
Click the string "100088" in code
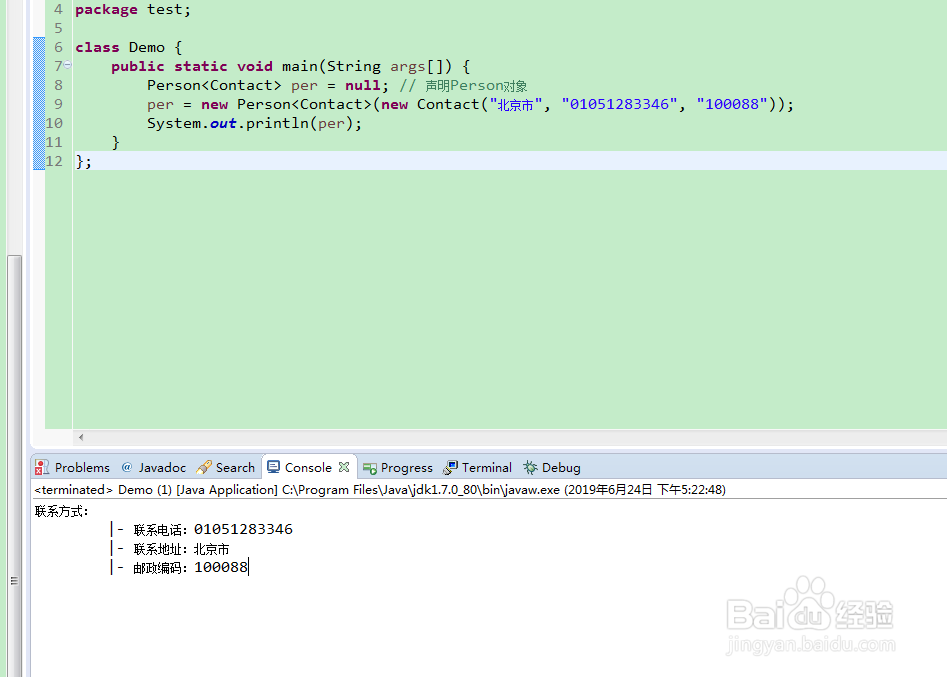[732, 104]
